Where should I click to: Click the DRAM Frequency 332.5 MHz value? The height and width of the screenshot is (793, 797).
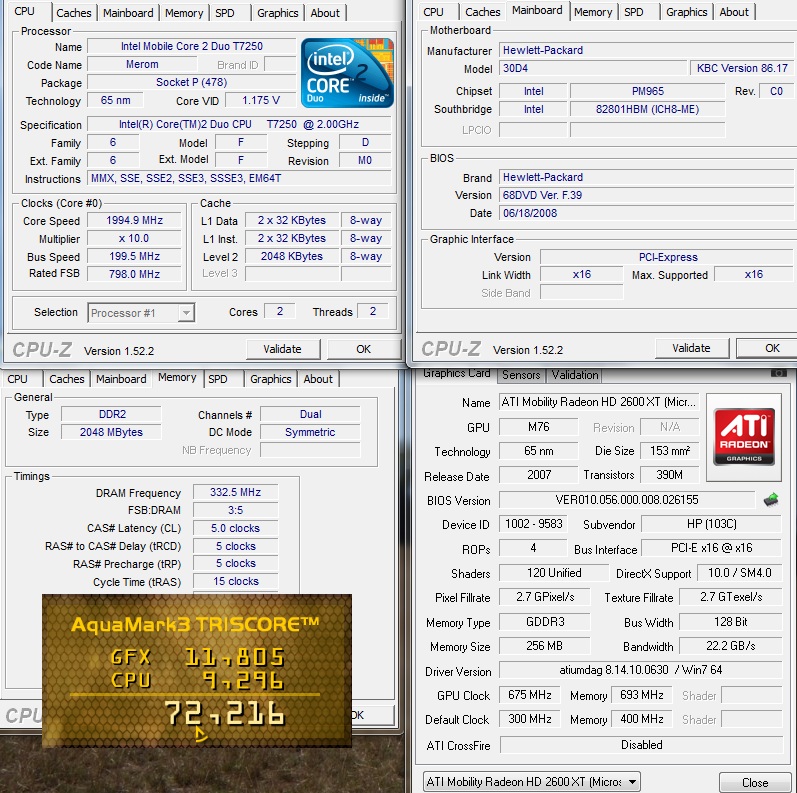click(x=235, y=492)
